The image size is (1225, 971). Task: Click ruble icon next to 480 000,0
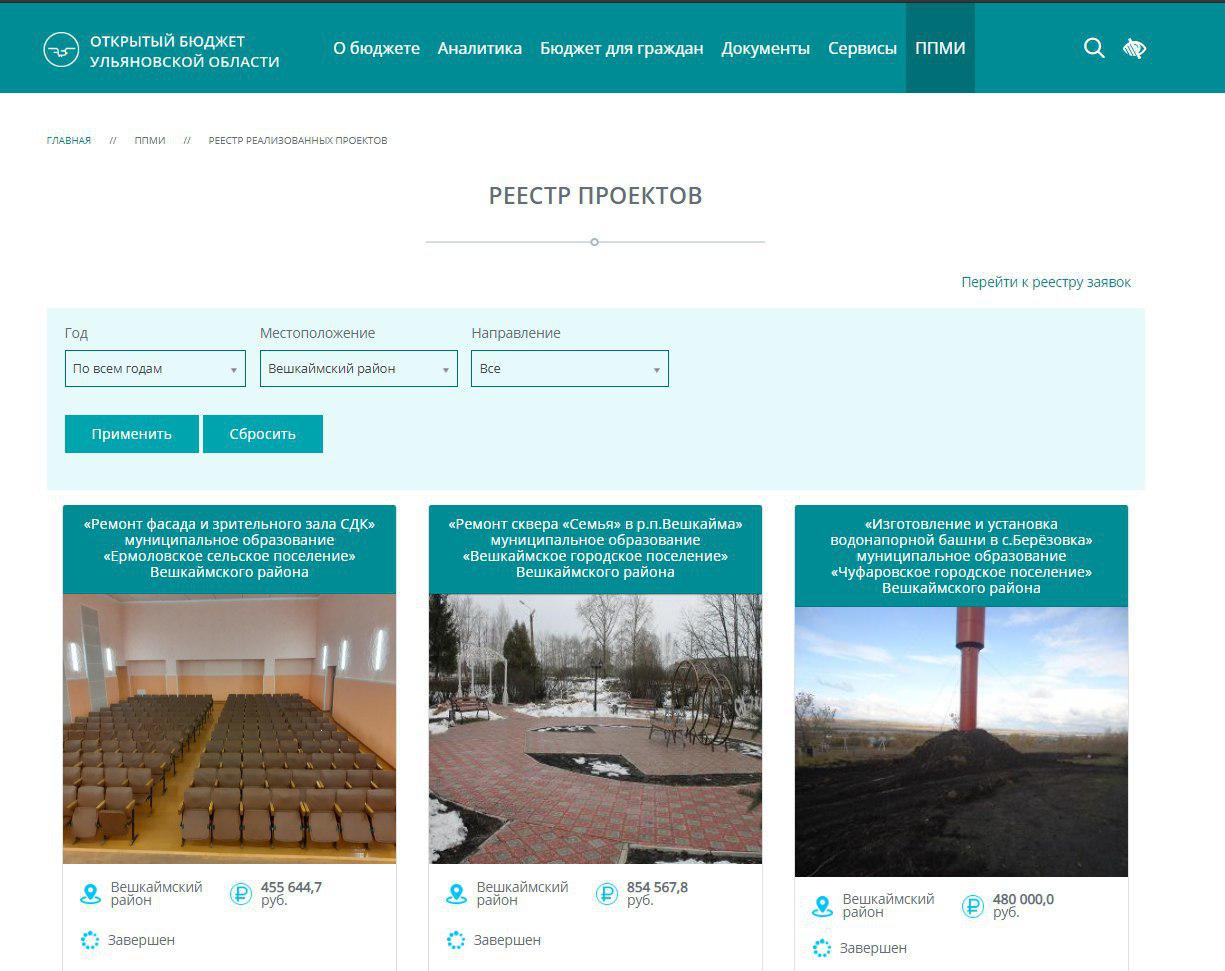[973, 906]
